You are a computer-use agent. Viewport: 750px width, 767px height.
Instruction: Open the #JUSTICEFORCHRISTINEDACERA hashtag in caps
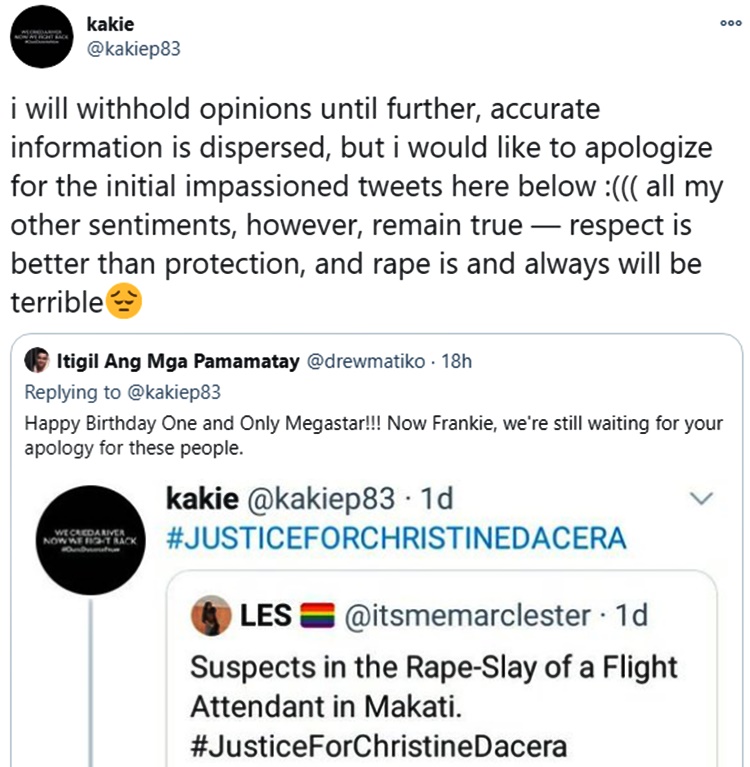pyautogui.click(x=393, y=539)
